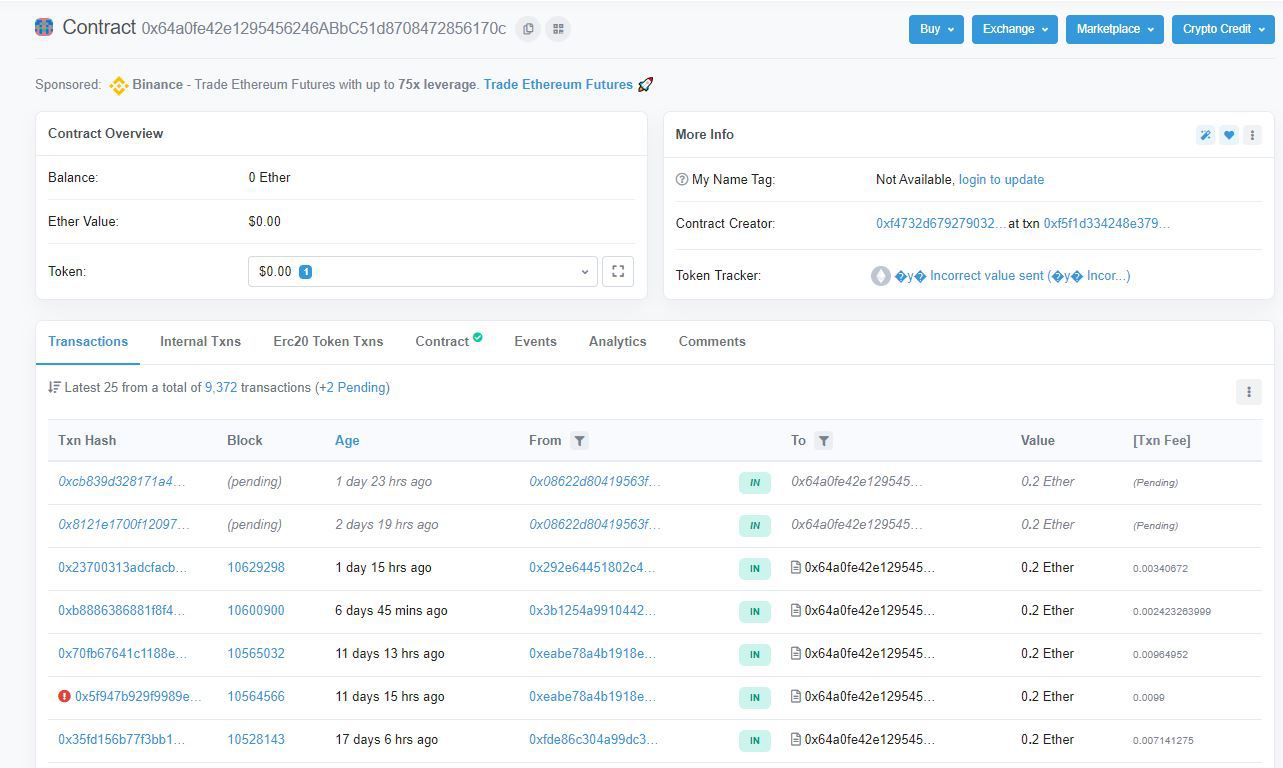Click the login to update link
The height and width of the screenshot is (768, 1283).
(x=1001, y=180)
